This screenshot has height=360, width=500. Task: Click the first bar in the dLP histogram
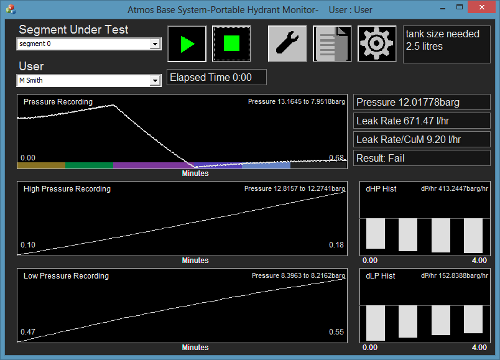coord(375,323)
